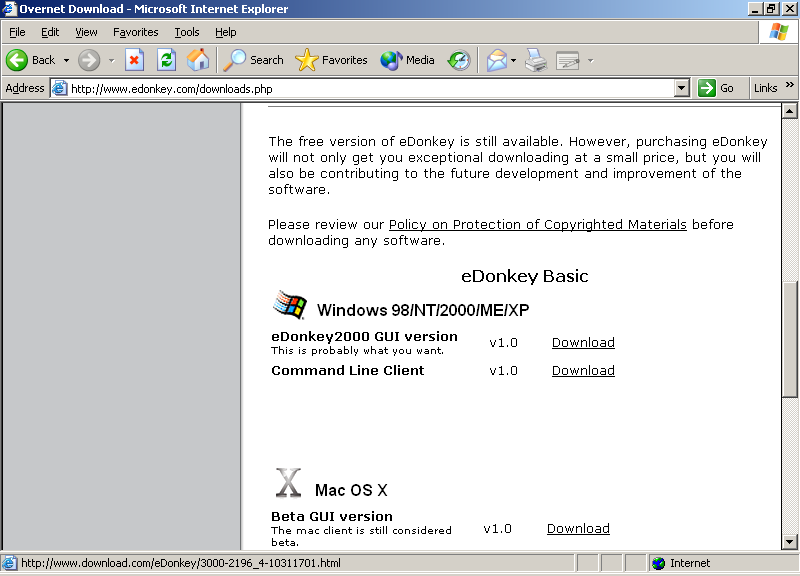Open the Help menu
The width and height of the screenshot is (800, 576).
(226, 32)
